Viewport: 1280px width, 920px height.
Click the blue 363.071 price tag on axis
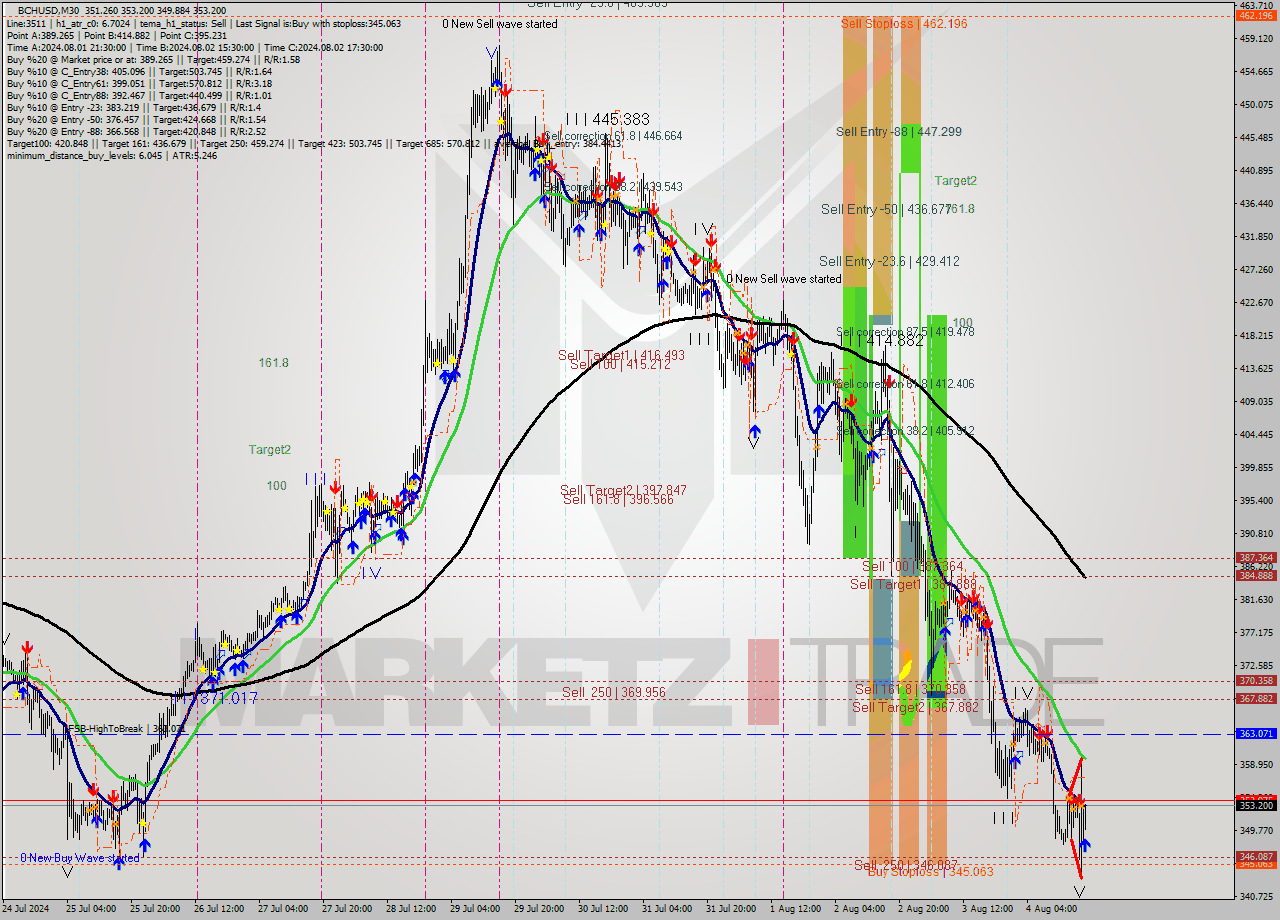tap(1256, 734)
